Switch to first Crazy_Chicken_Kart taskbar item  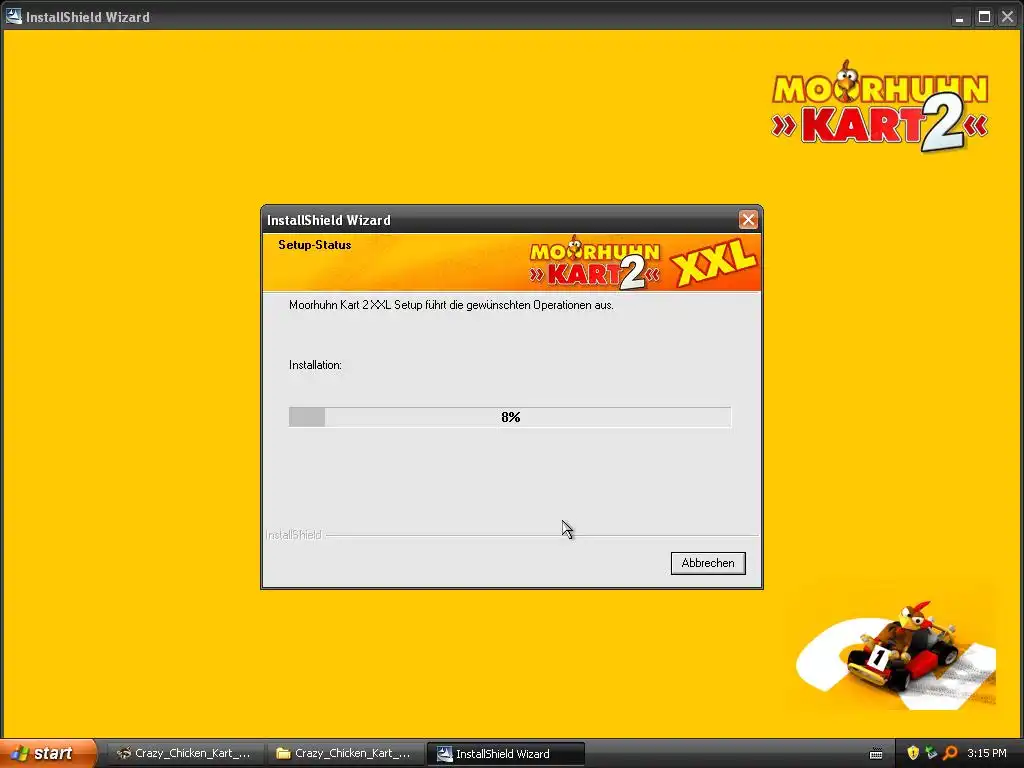point(185,753)
